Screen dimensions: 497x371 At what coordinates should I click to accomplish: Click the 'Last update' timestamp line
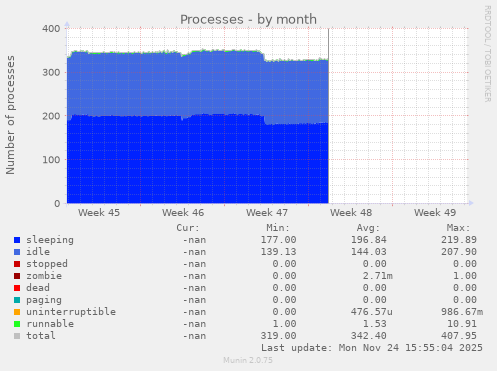point(372,348)
